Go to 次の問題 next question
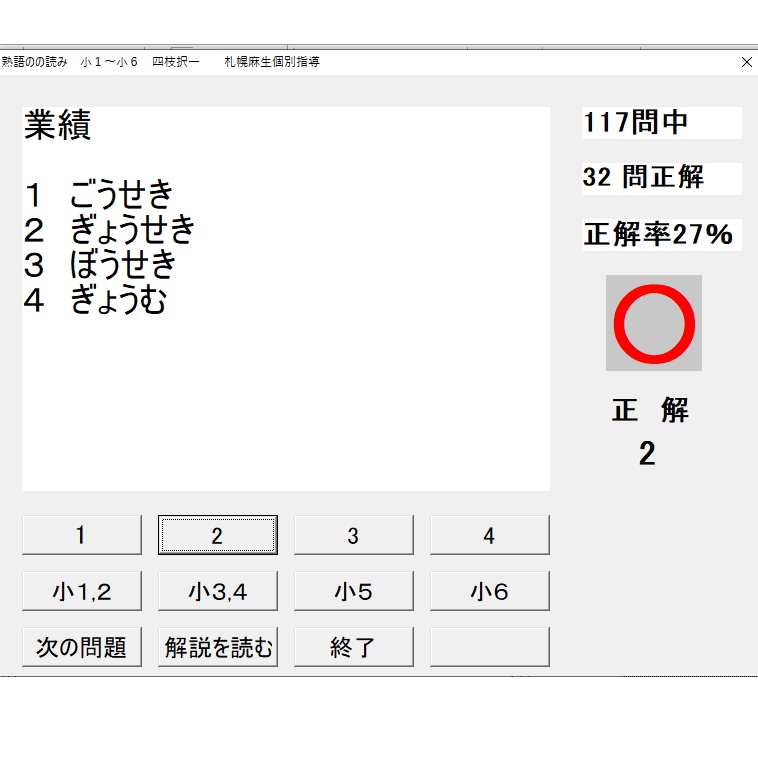The width and height of the screenshot is (758, 758). pos(82,647)
